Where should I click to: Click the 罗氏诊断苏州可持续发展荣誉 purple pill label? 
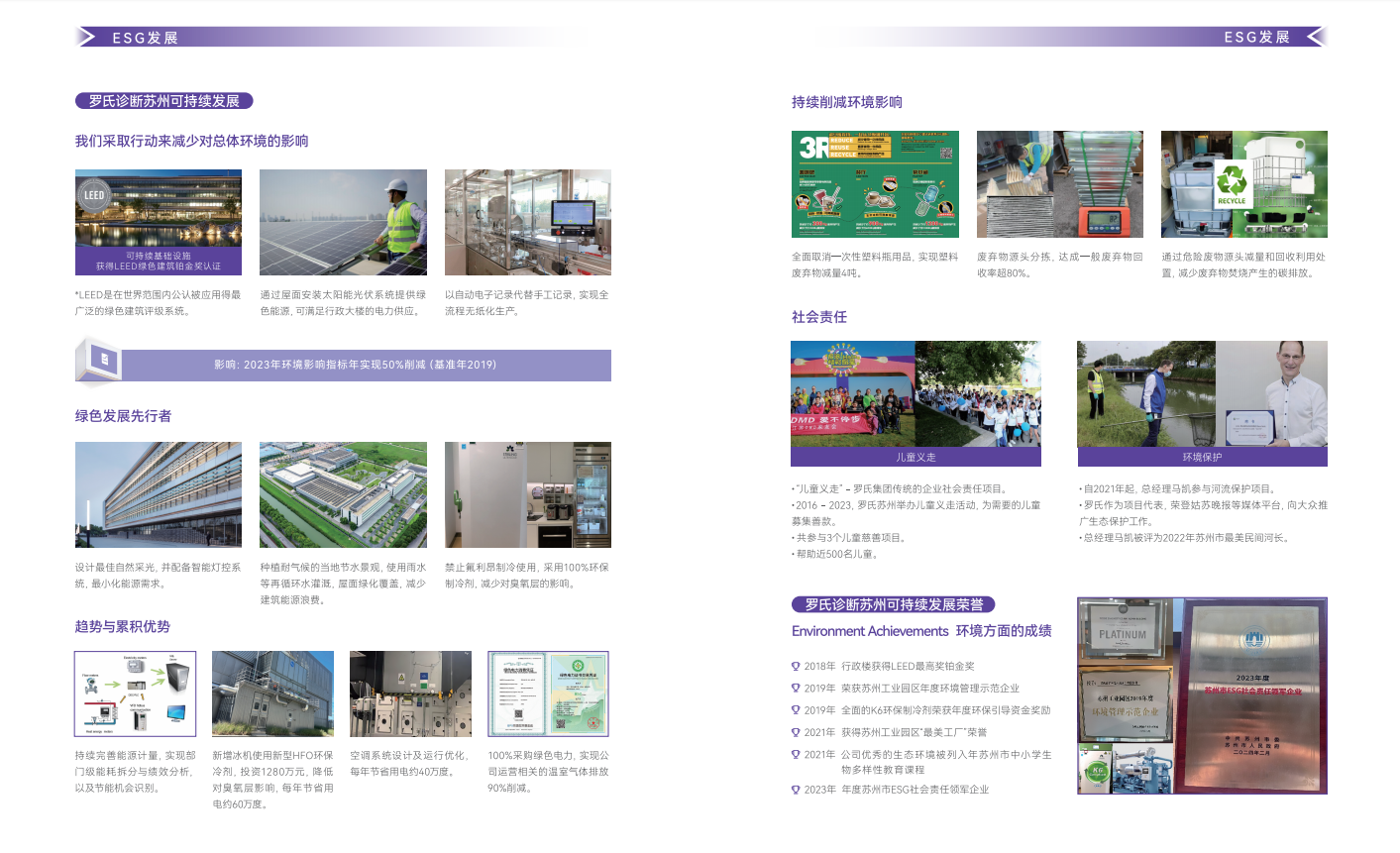click(893, 604)
